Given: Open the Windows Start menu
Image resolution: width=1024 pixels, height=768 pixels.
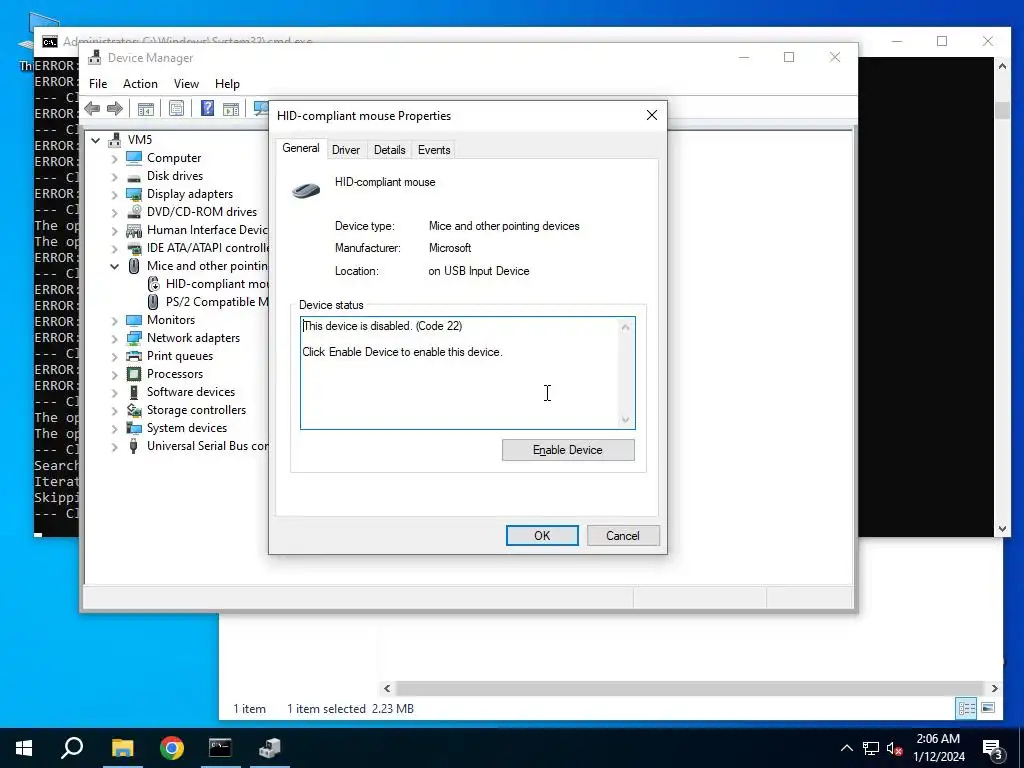Looking at the screenshot, I should pyautogui.click(x=24, y=748).
